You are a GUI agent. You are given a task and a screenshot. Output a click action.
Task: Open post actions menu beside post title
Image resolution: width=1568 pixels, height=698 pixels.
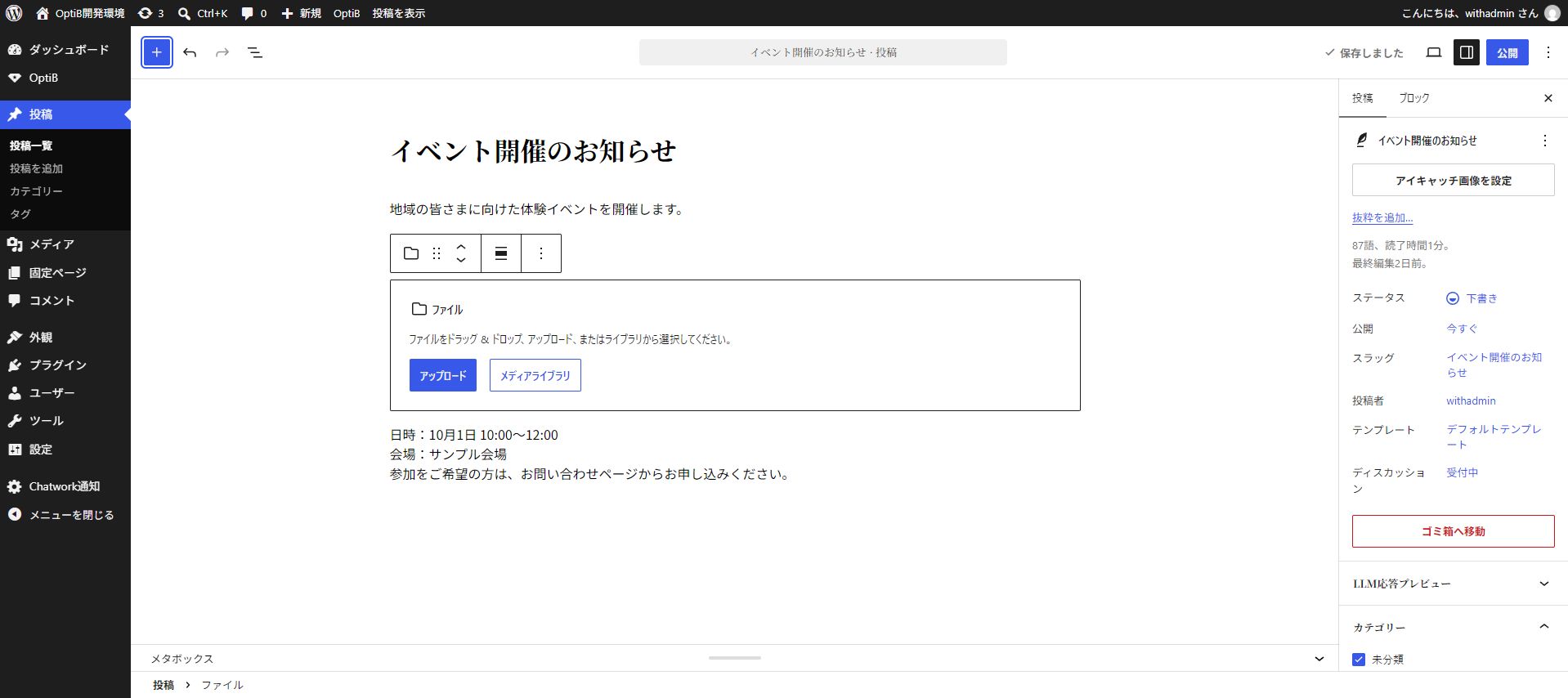(1545, 141)
